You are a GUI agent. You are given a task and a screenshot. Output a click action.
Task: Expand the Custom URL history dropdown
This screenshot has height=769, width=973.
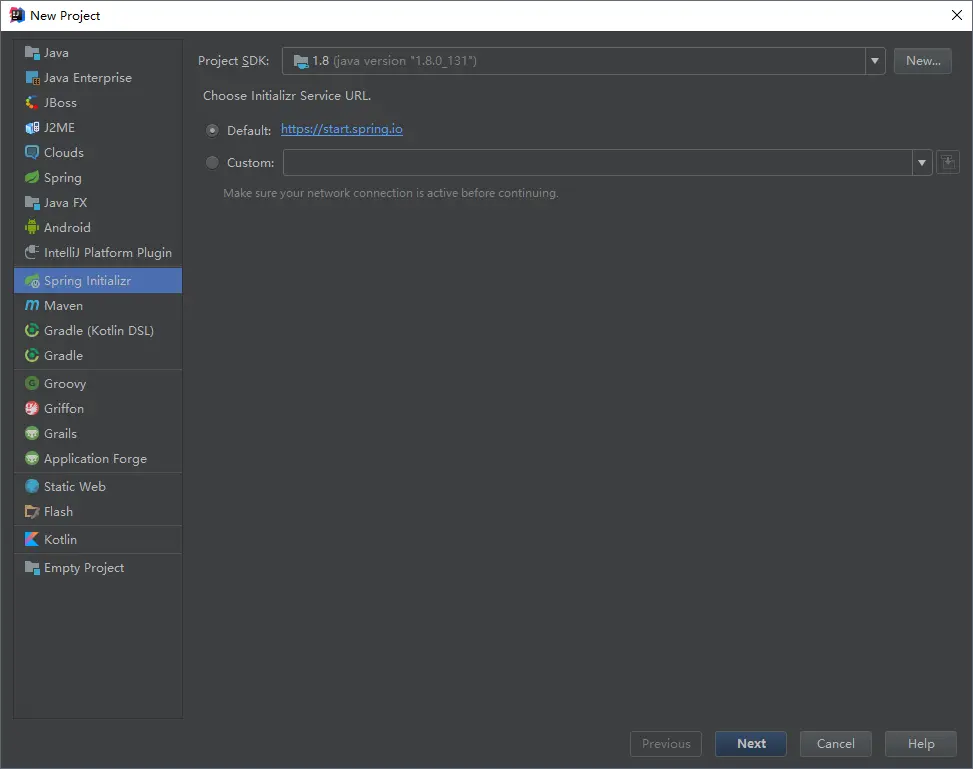[921, 162]
